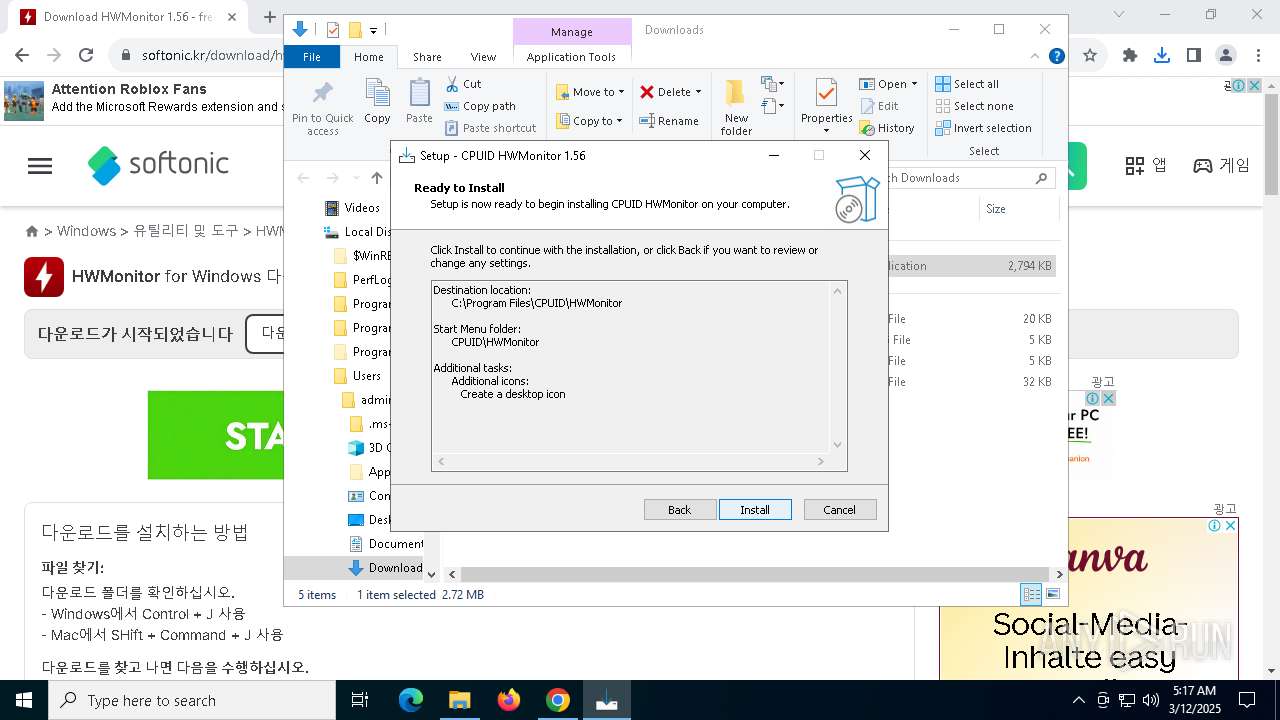Click the Windows breadcrumb link on Softonic
The width and height of the screenshot is (1280, 720).
pyautogui.click(x=86, y=231)
